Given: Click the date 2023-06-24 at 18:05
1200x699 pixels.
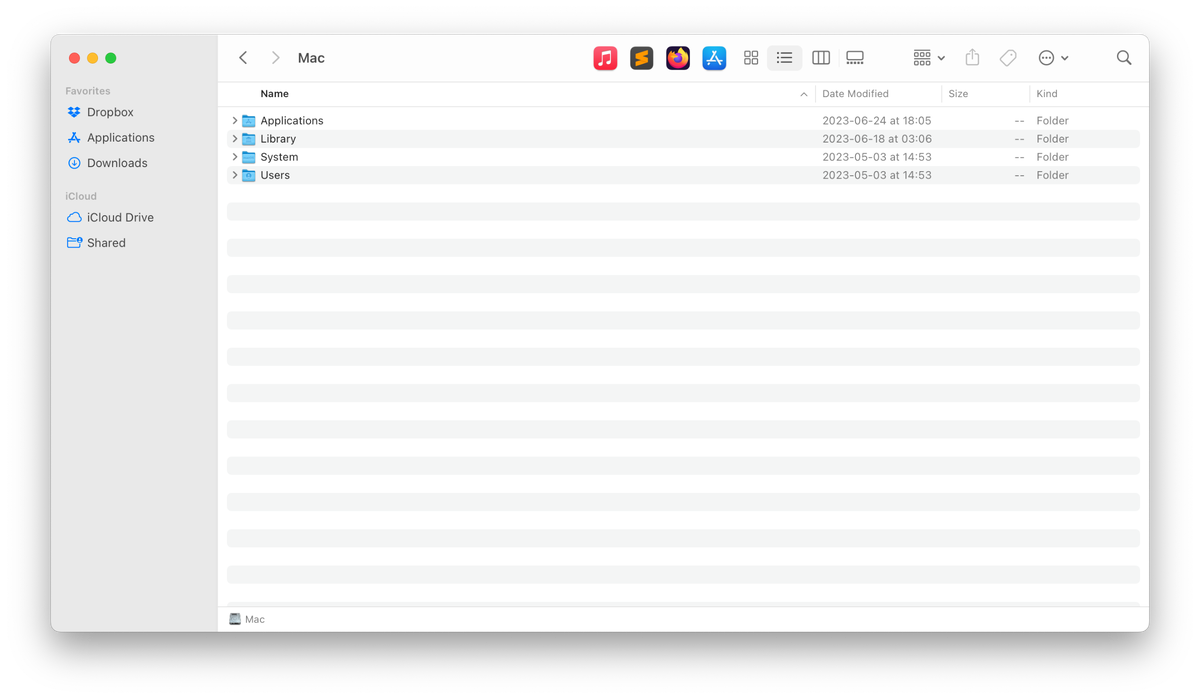Looking at the screenshot, I should click(x=876, y=121).
